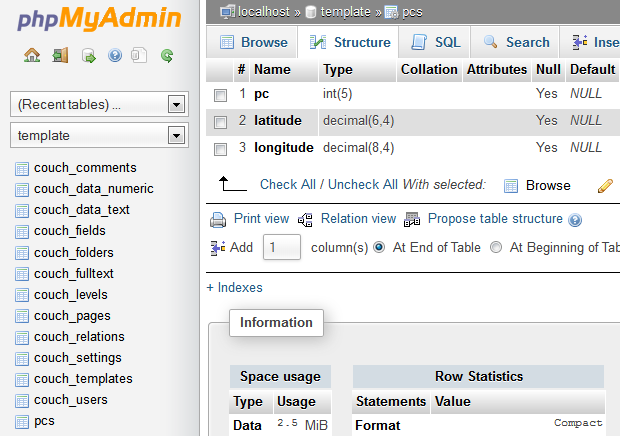
Task: Tick the checkbox for column longitude
Action: click(x=220, y=149)
